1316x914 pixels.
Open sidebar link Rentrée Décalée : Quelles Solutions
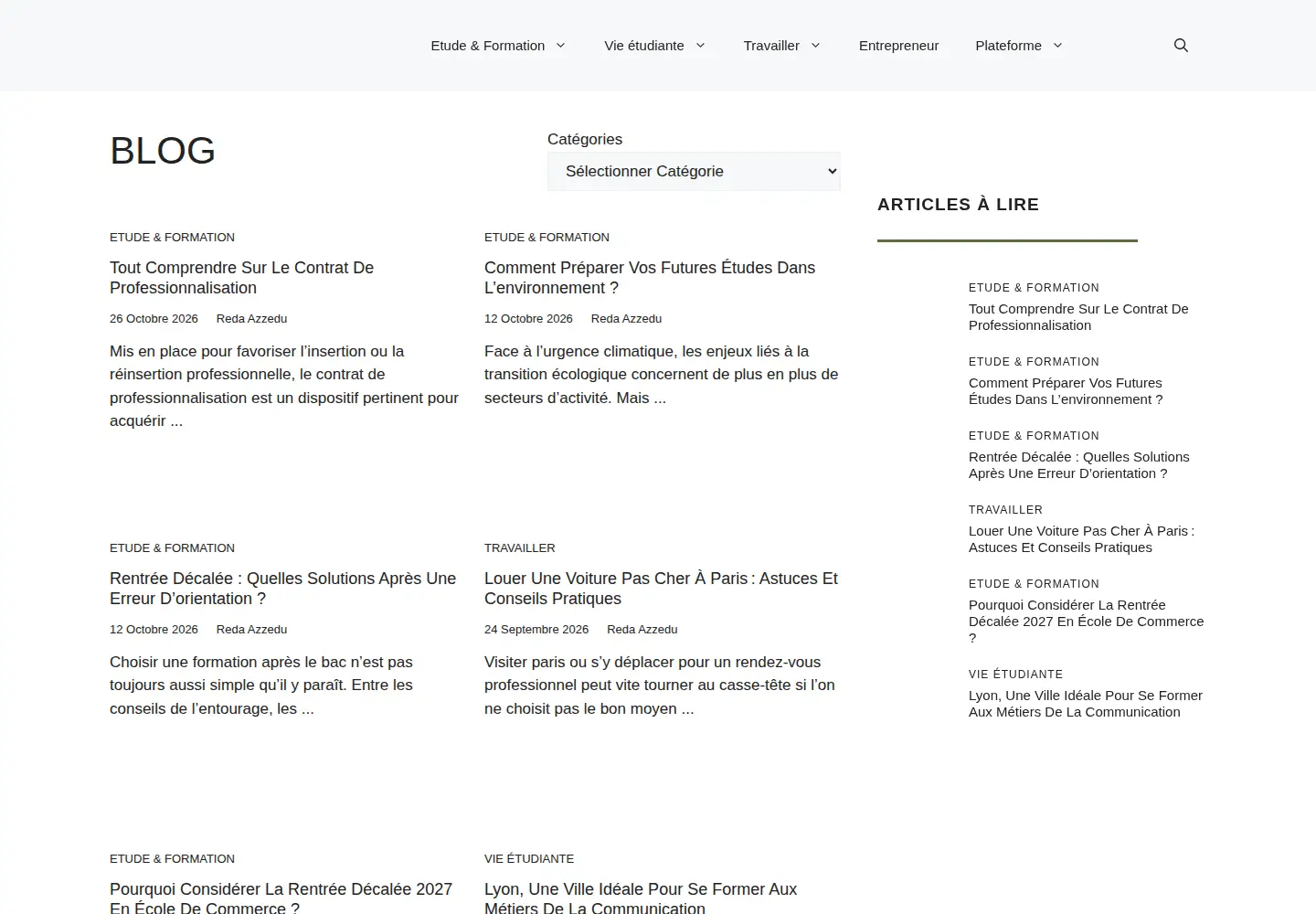pyautogui.click(x=1079, y=465)
